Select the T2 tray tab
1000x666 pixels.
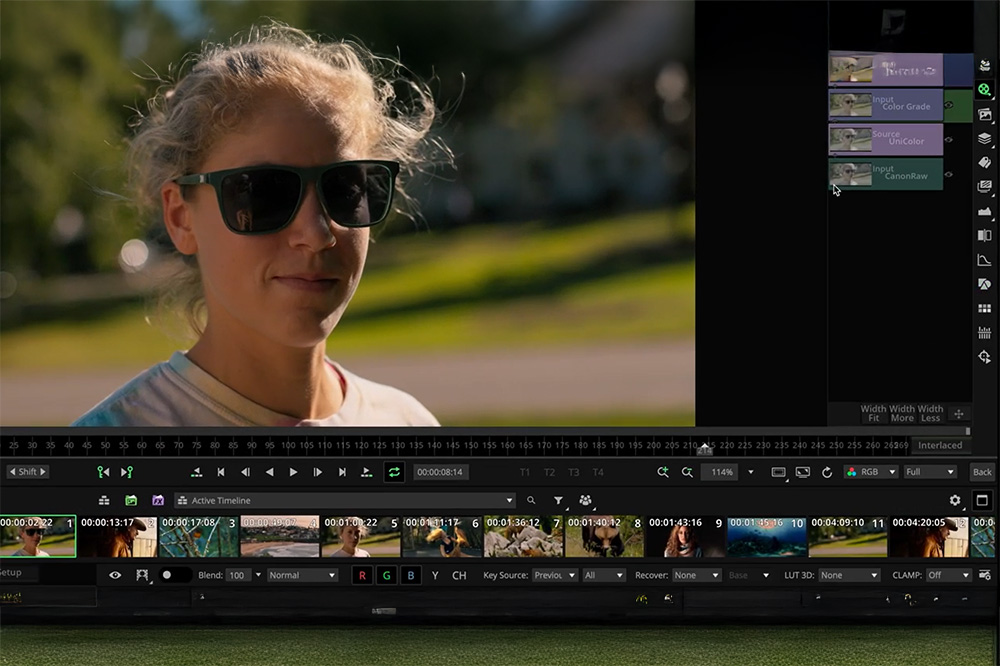click(549, 472)
